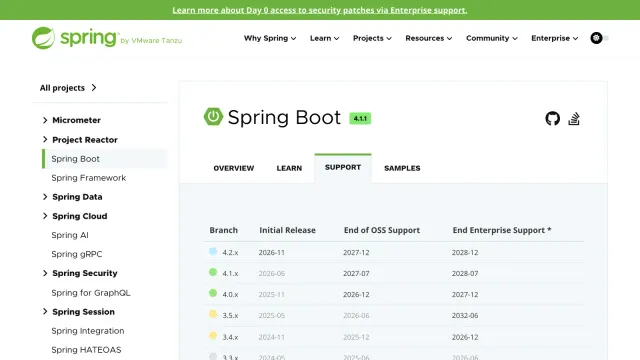
Task: Open Spring AI project link
Action: [x=70, y=235]
